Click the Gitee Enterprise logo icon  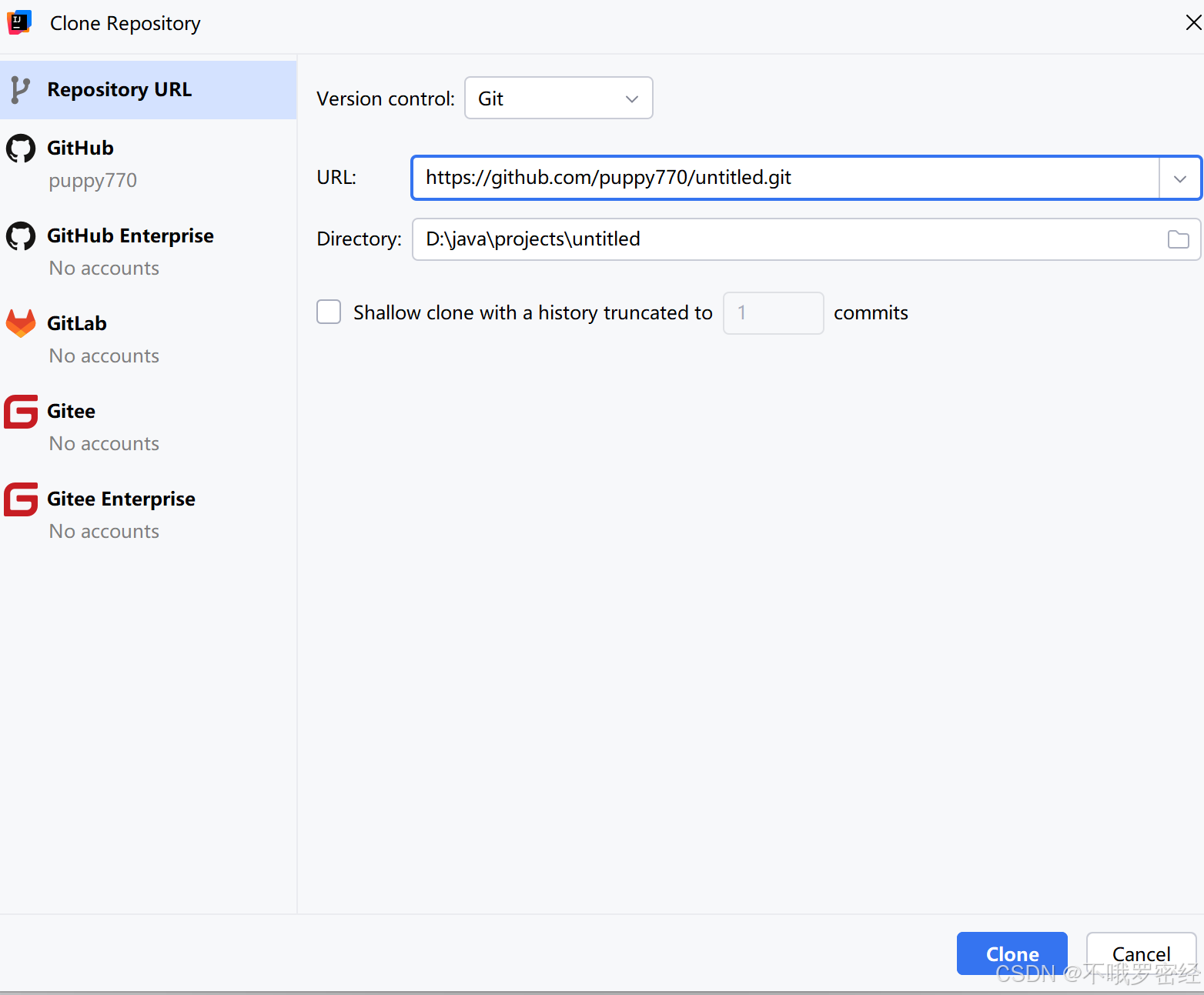(21, 499)
